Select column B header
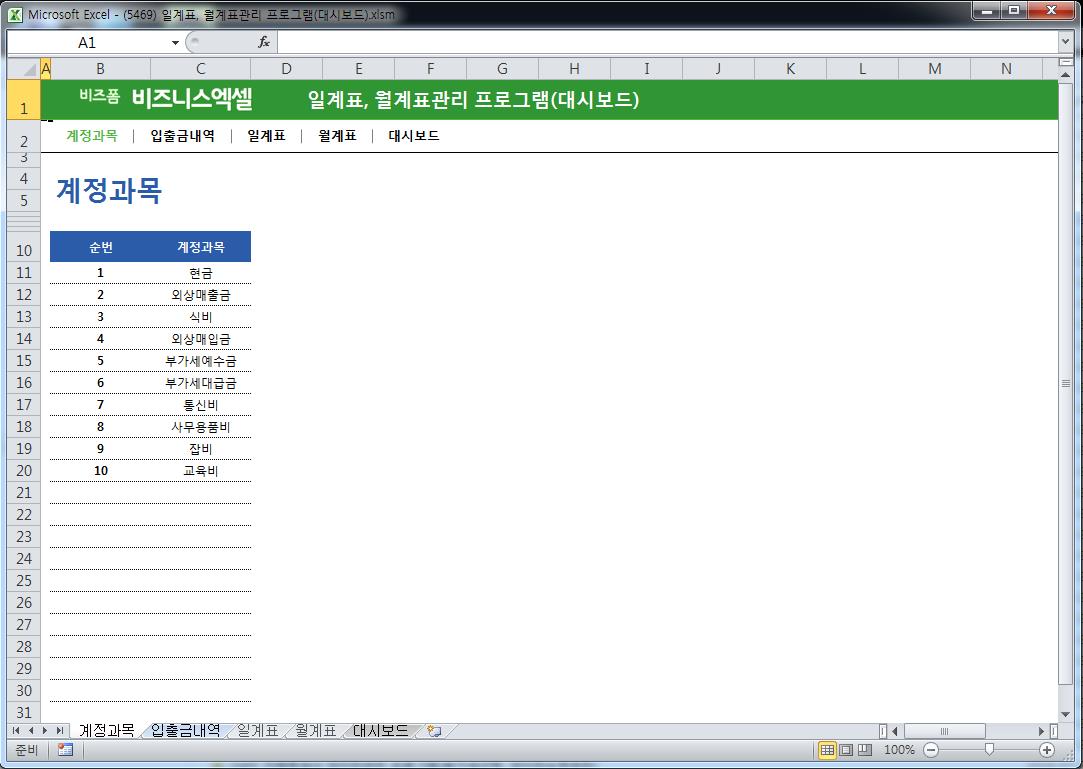 click(100, 68)
